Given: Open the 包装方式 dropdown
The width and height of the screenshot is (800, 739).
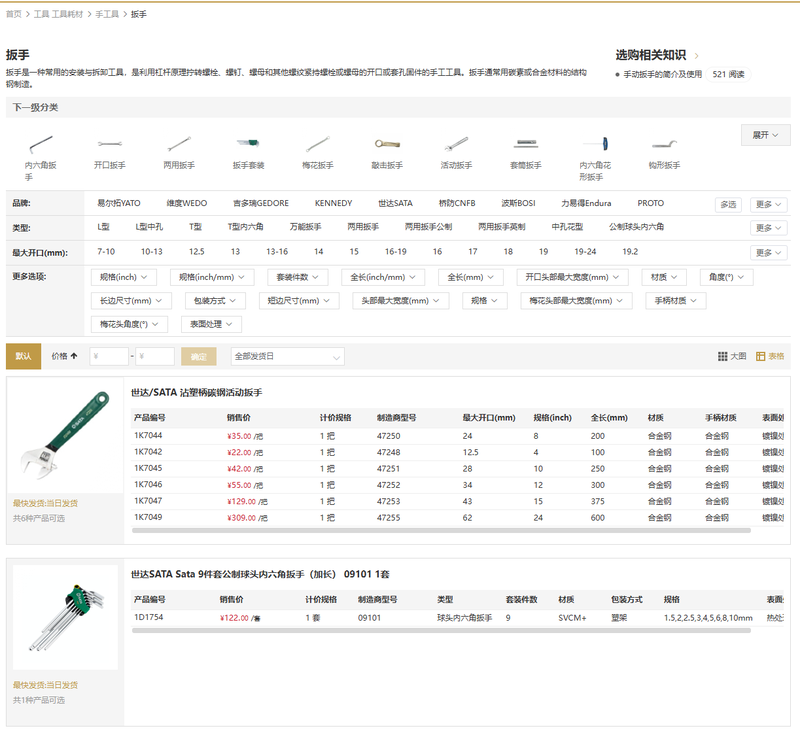Looking at the screenshot, I should 215,301.
